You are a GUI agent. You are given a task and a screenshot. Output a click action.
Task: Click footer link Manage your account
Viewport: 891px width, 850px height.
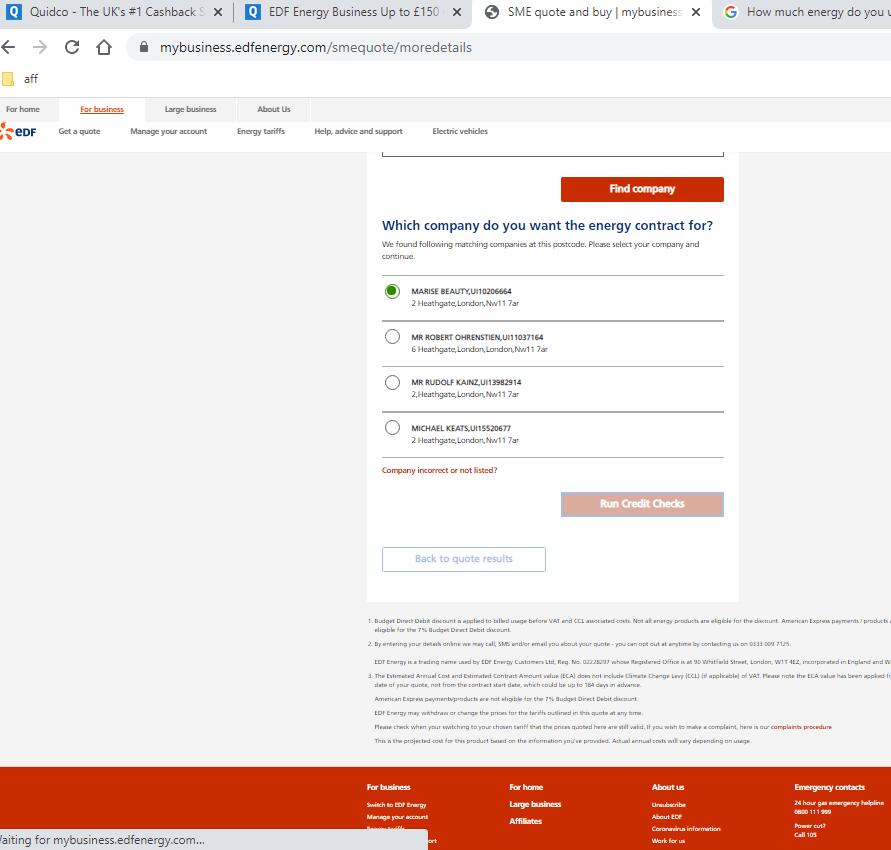397,817
